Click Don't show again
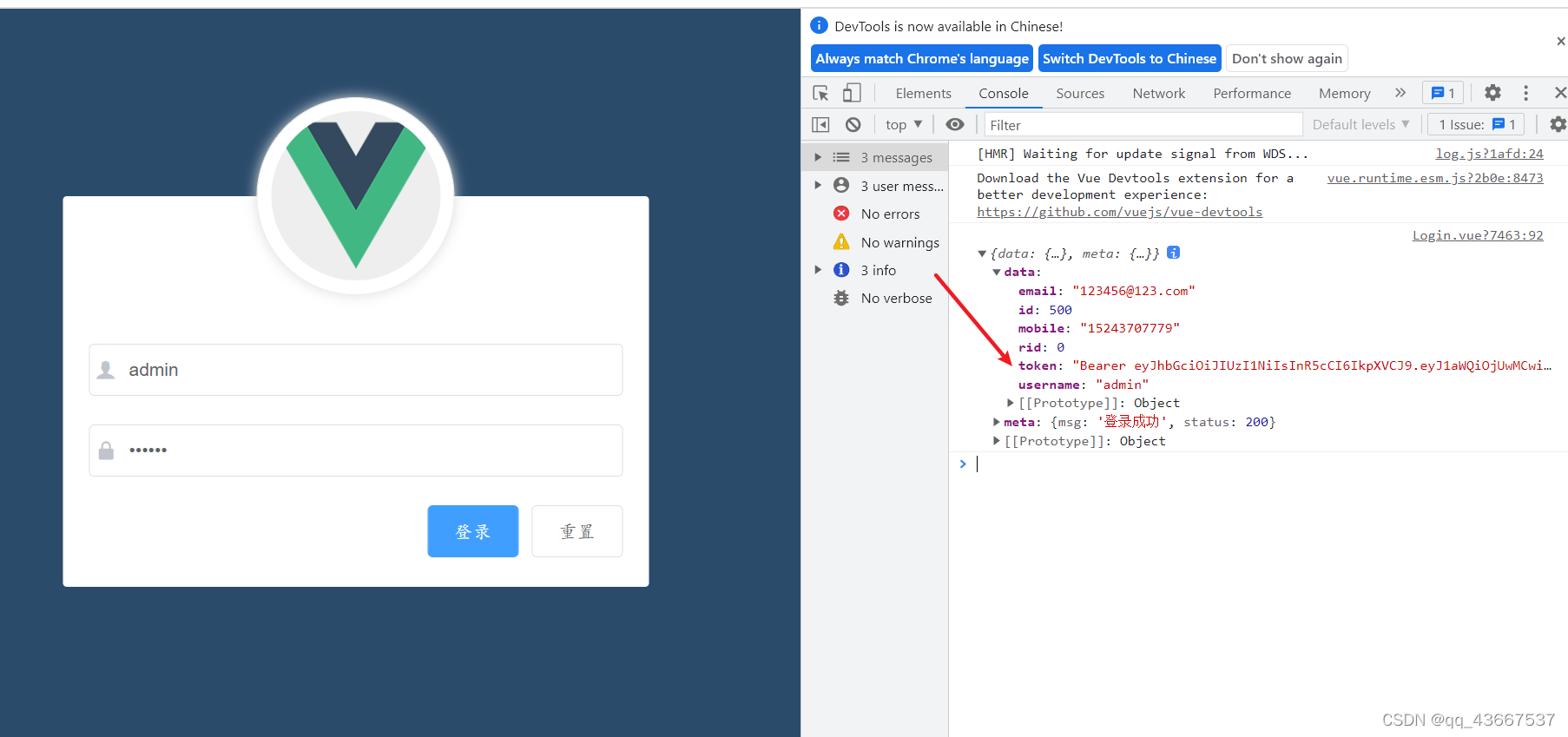The image size is (1568, 737). click(1287, 59)
